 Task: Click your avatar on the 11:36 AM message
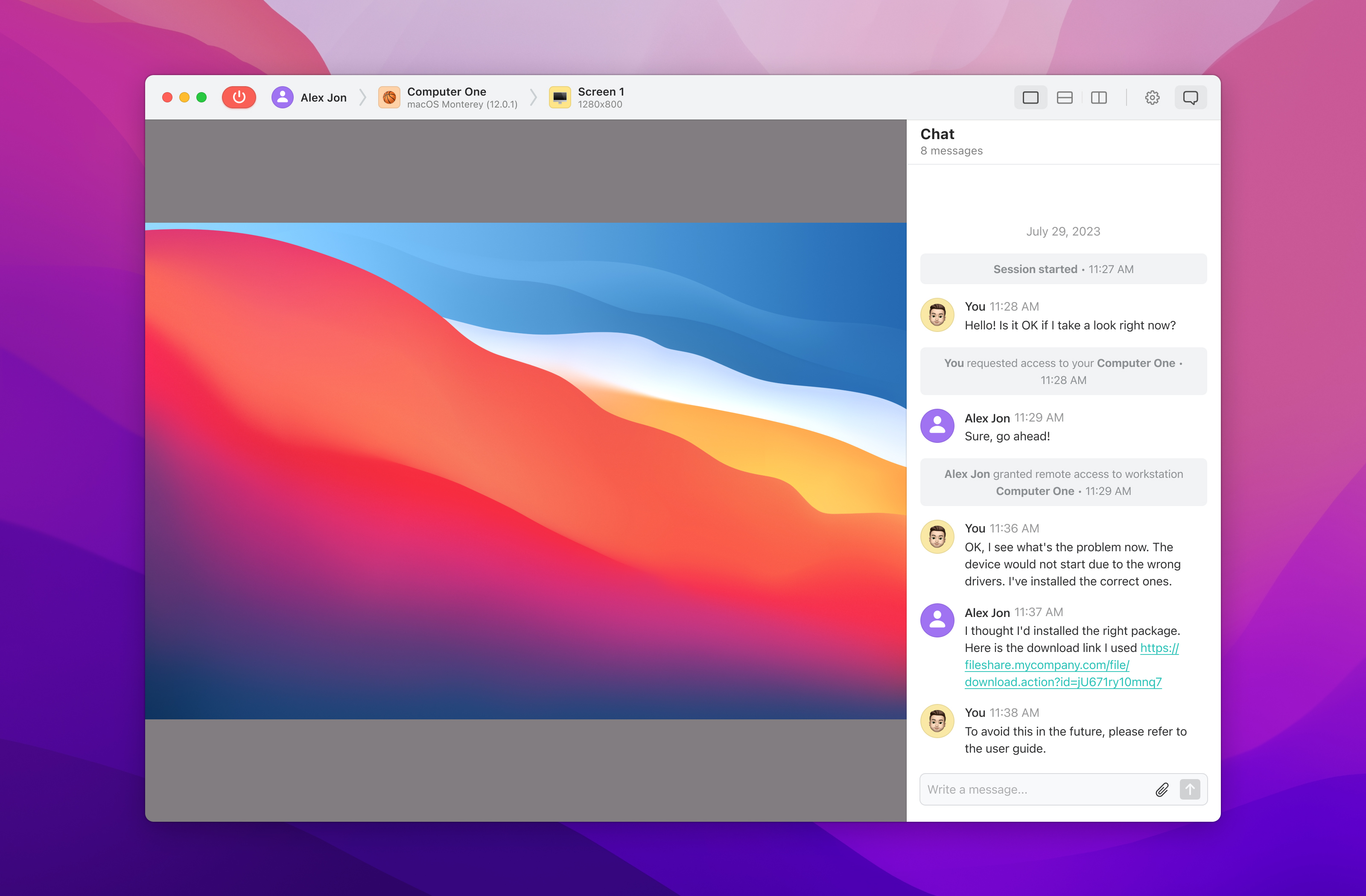(937, 537)
